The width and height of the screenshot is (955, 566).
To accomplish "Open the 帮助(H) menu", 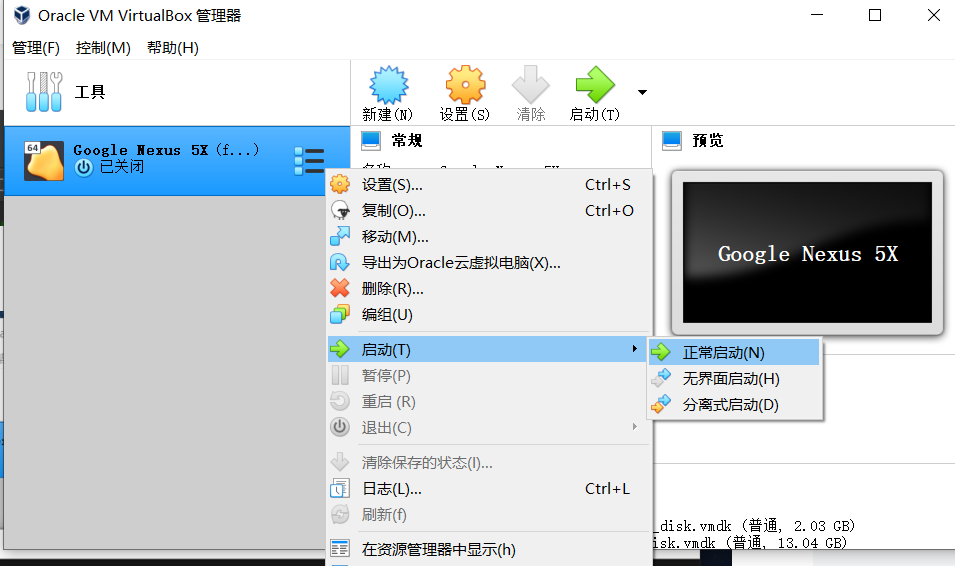I will pos(173,48).
